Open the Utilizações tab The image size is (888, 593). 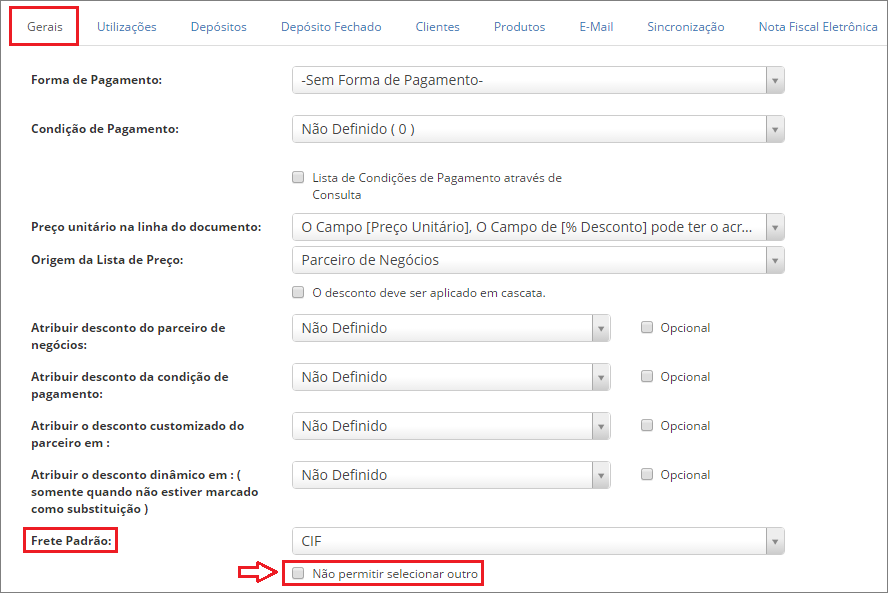coord(126,27)
